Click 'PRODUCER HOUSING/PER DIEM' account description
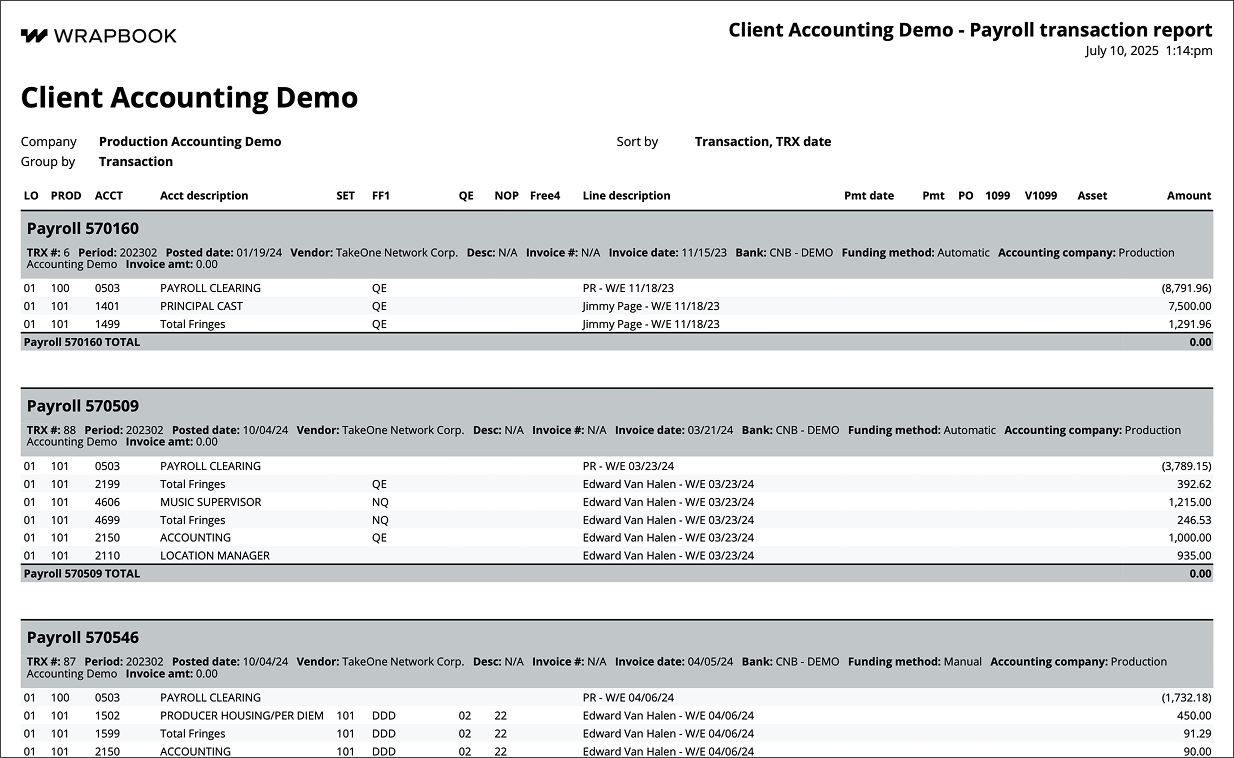 (242, 716)
